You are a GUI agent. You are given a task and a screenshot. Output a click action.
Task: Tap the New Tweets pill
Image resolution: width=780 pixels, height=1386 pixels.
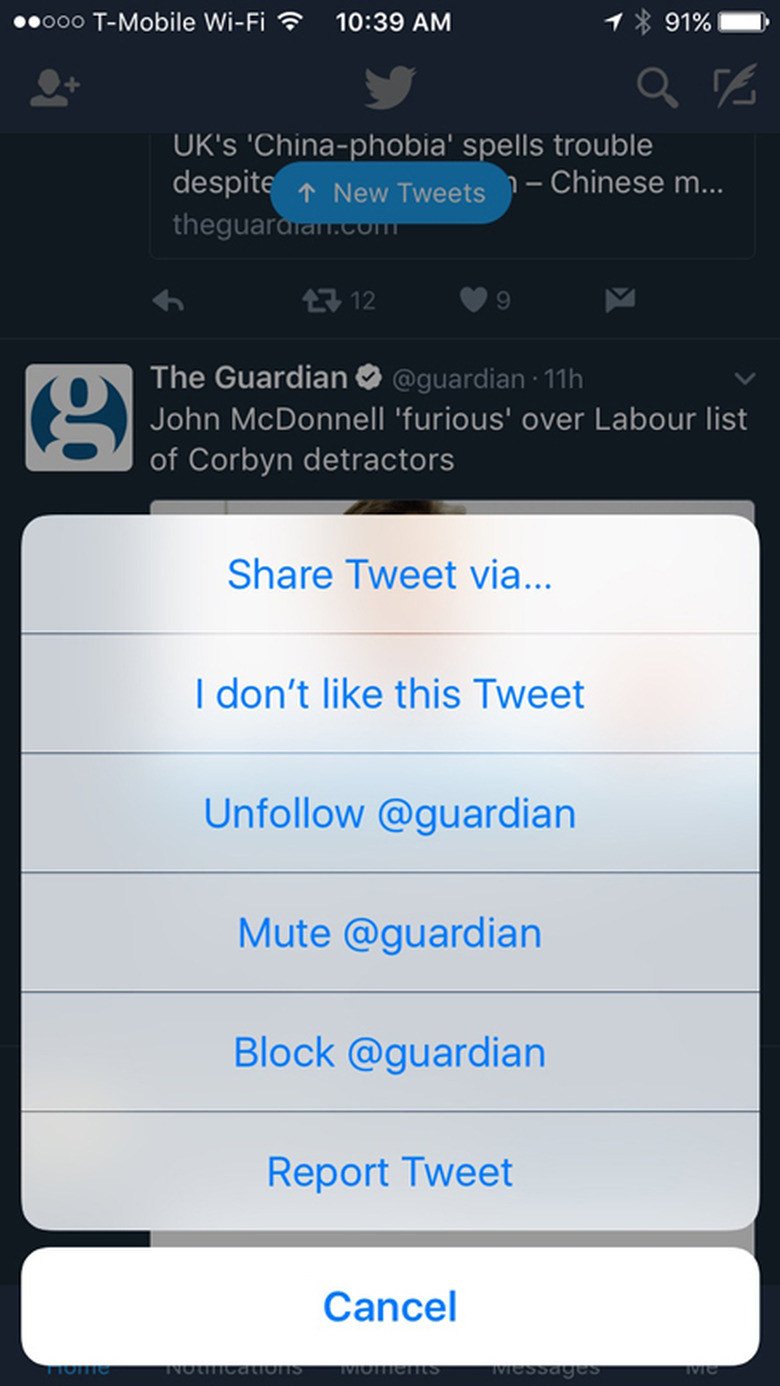(x=391, y=193)
